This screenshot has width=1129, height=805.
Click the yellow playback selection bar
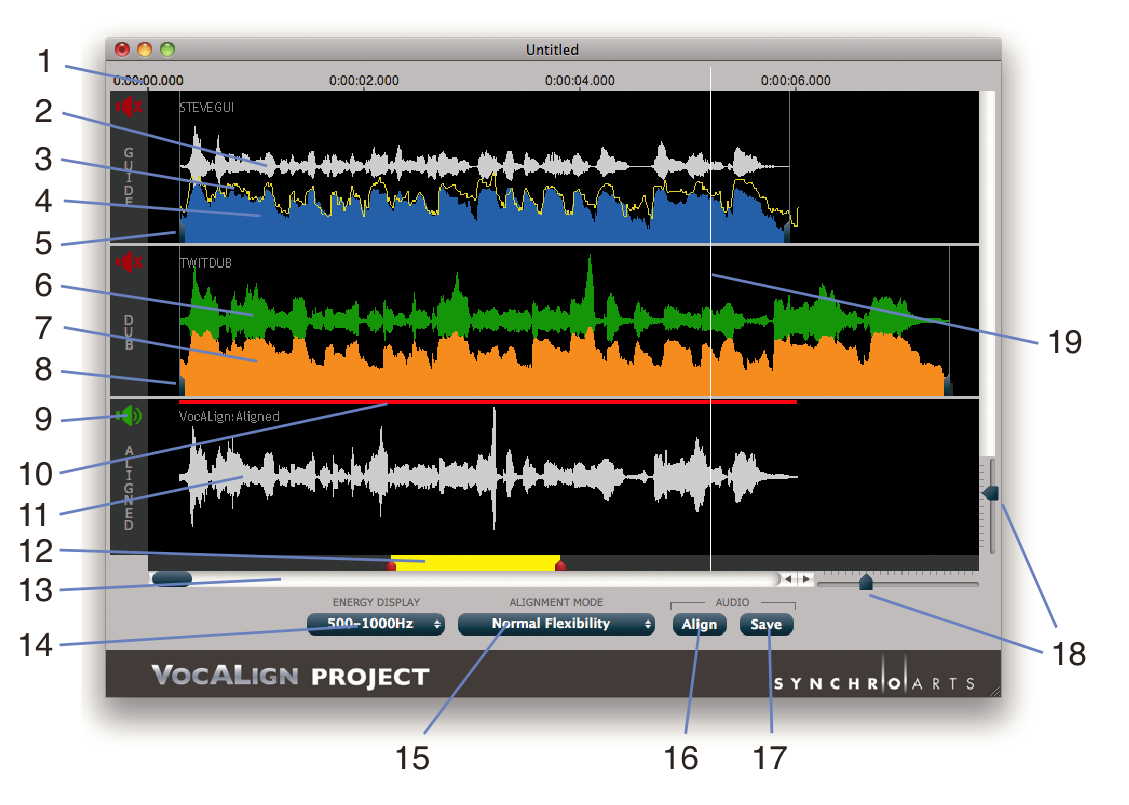[475, 562]
